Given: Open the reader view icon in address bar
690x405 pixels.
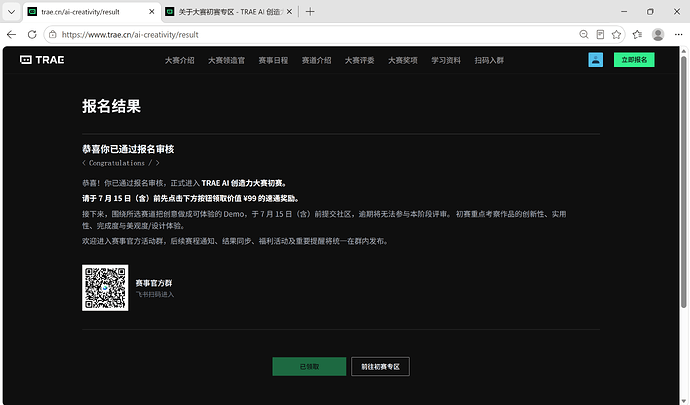Looking at the screenshot, I should point(600,34).
